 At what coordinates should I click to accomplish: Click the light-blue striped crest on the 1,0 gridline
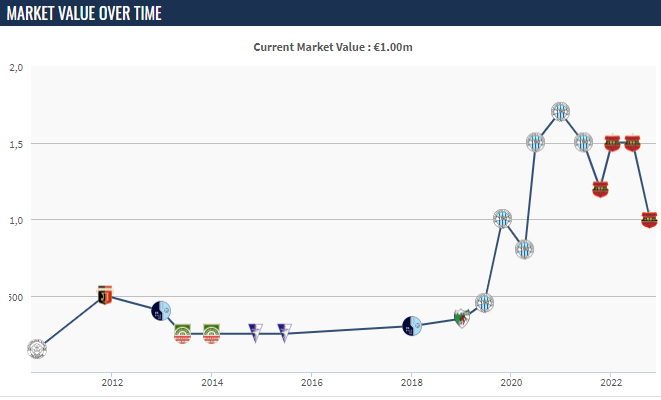pos(503,219)
